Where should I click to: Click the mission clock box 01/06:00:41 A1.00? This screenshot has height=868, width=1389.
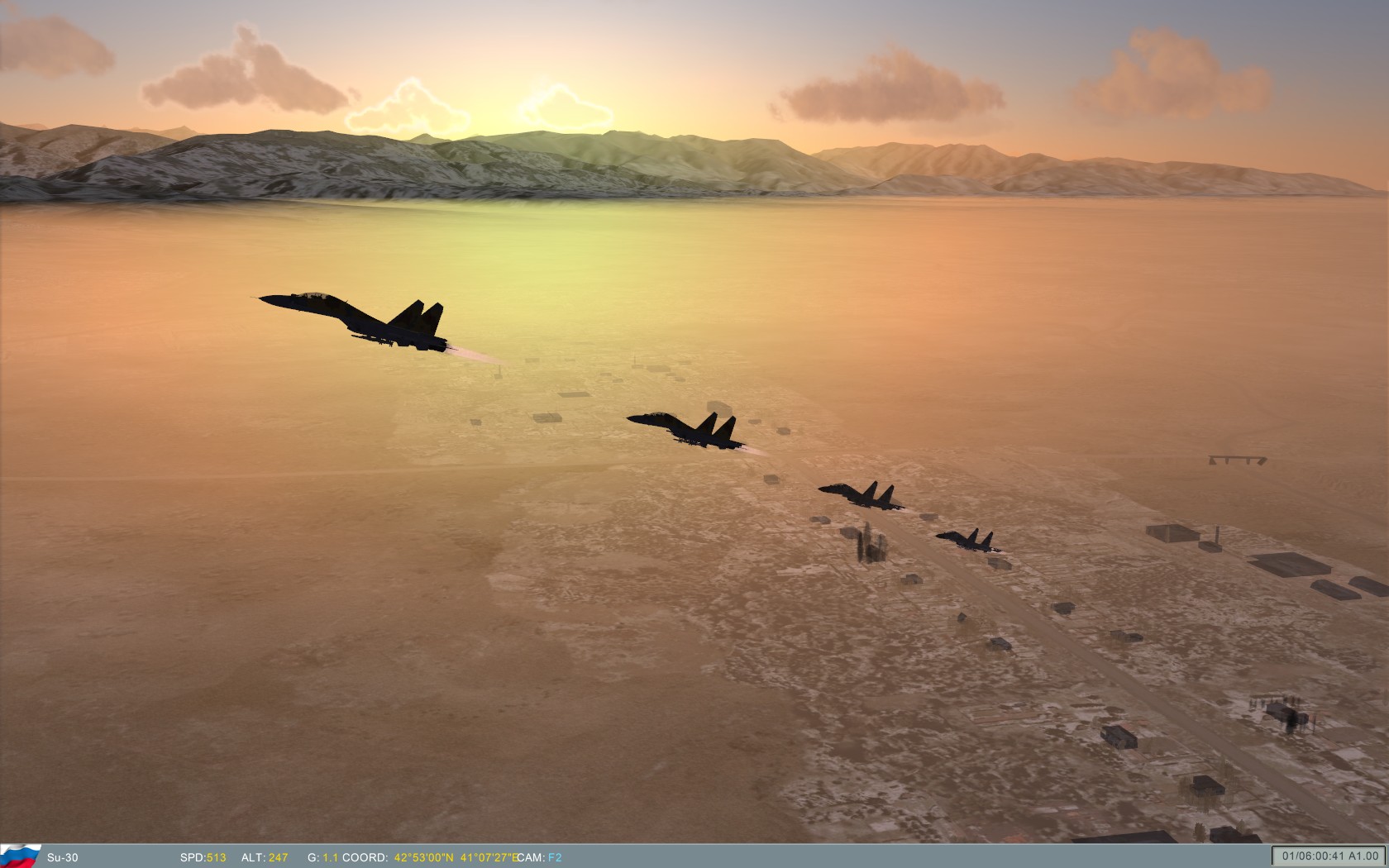[1329, 856]
